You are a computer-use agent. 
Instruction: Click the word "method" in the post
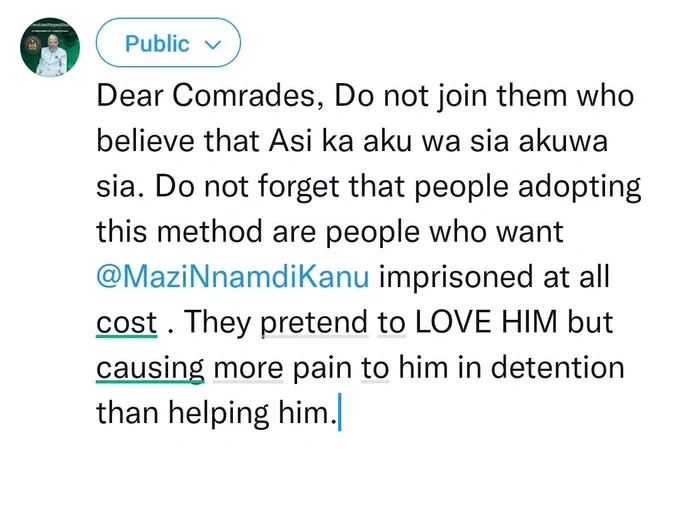(210, 232)
